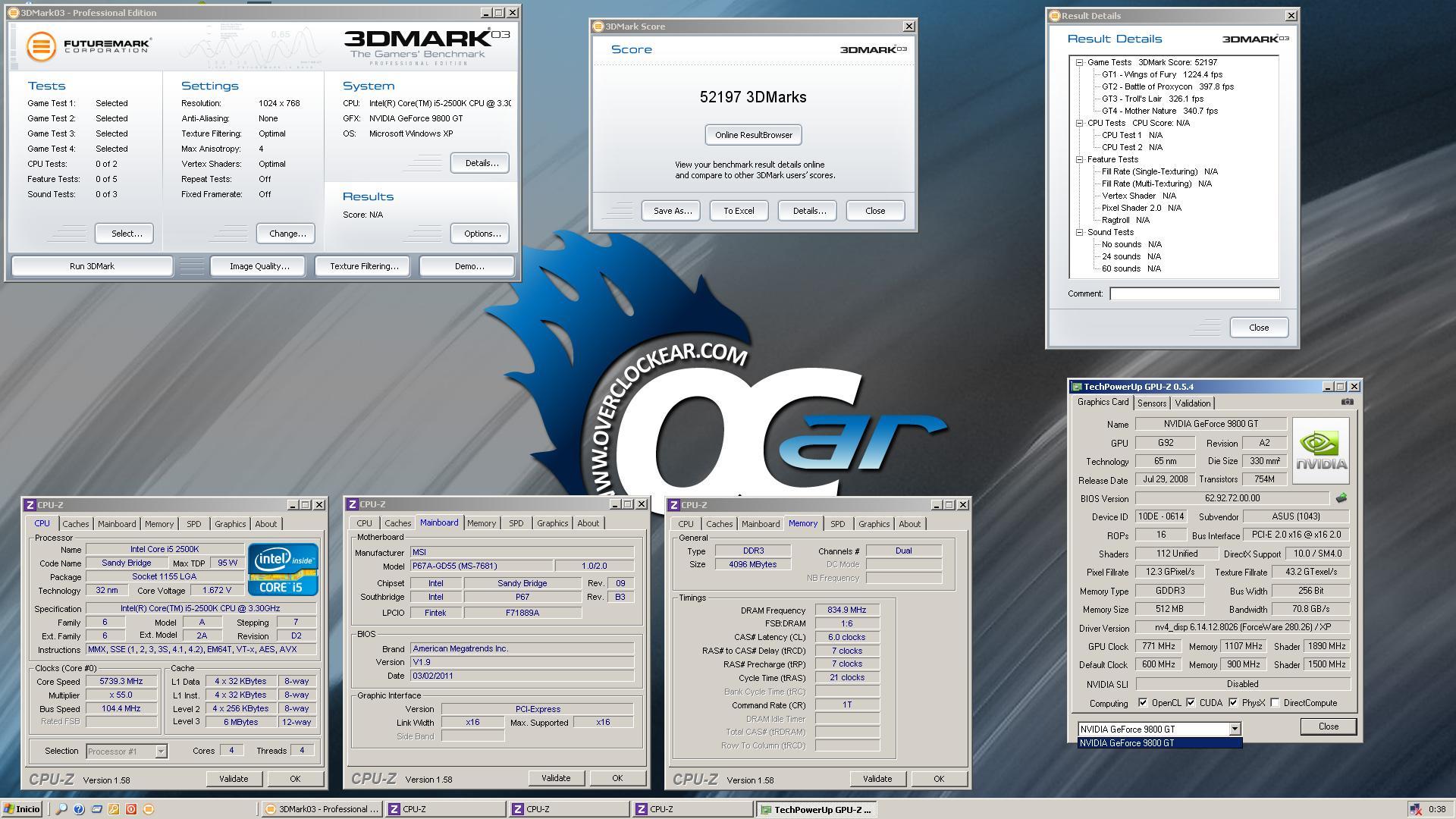This screenshot has height=819, width=1456.
Task: Click the Intel Core i5 logo in CPU-Z
Action: point(283,569)
